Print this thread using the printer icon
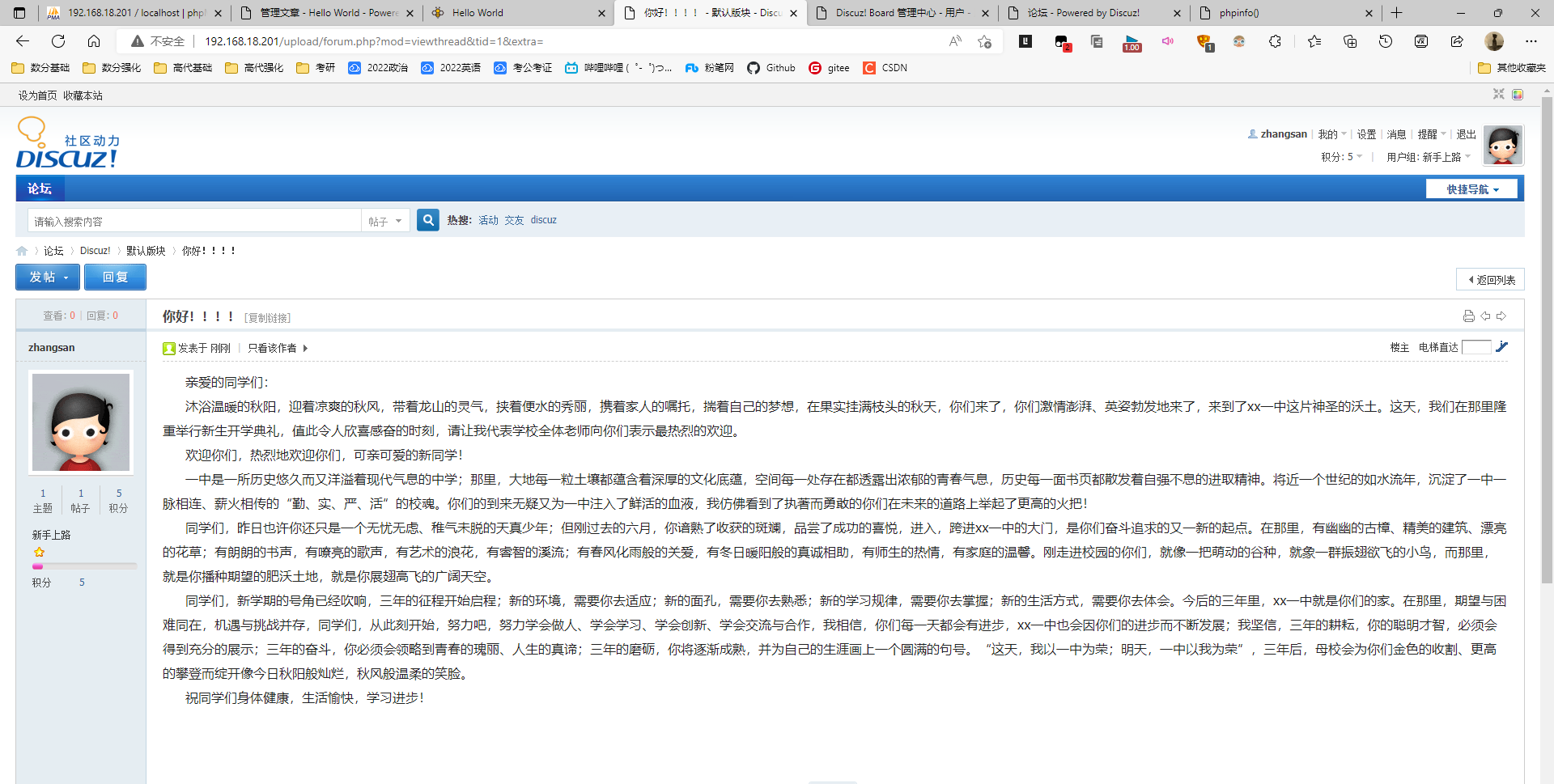 tap(1468, 316)
